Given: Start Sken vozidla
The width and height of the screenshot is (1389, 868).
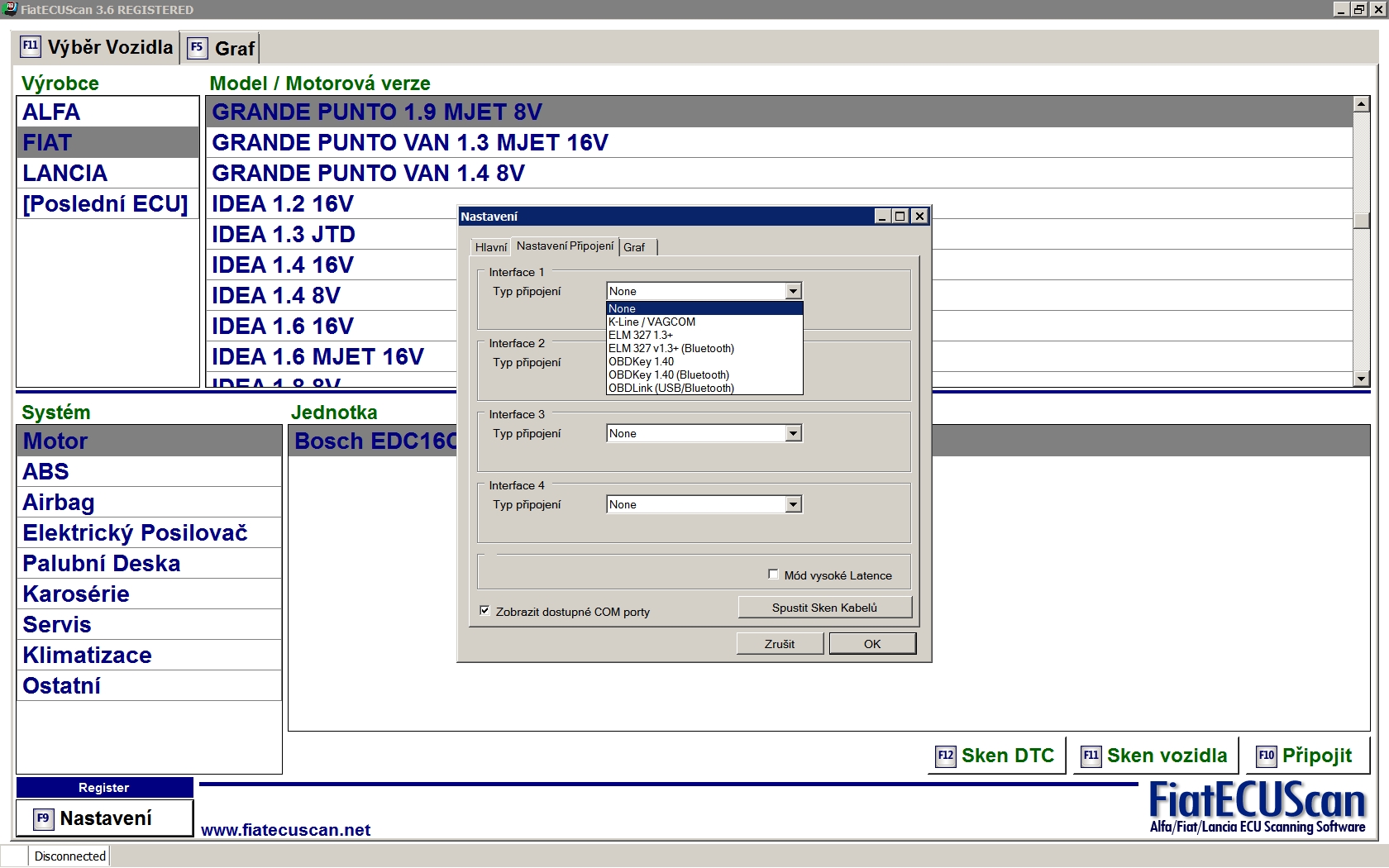Looking at the screenshot, I should 1155,756.
